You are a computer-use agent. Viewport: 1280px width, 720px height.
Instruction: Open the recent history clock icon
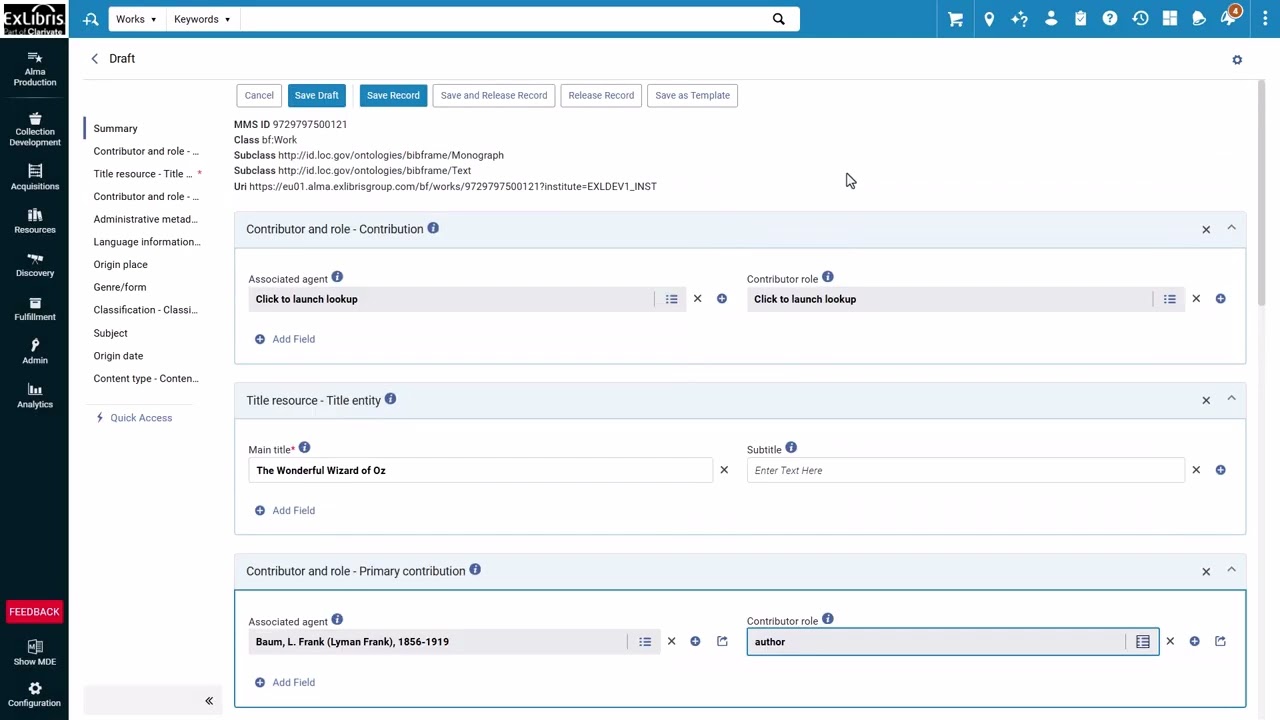tap(1140, 19)
